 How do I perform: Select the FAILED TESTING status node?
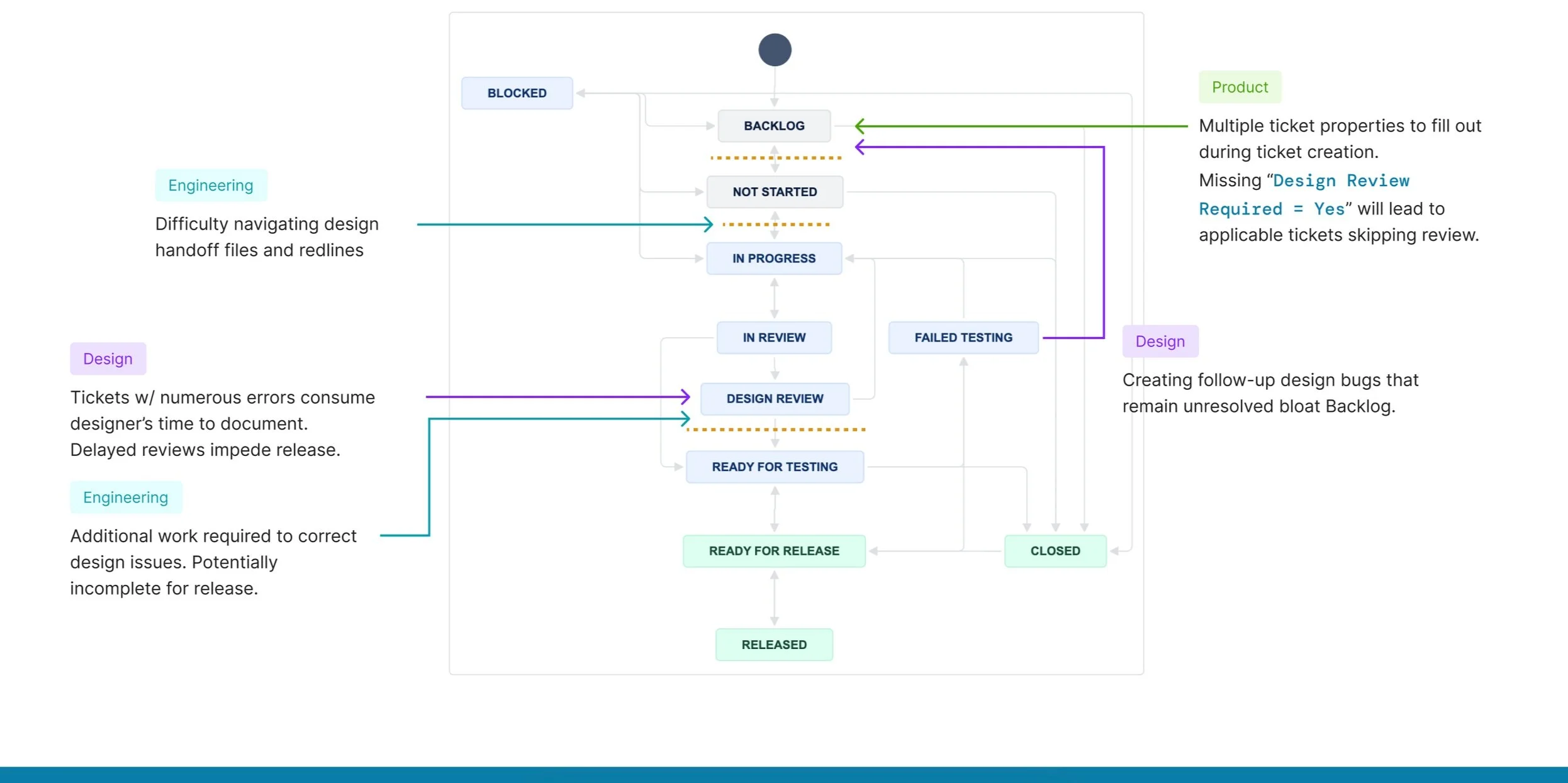click(963, 338)
